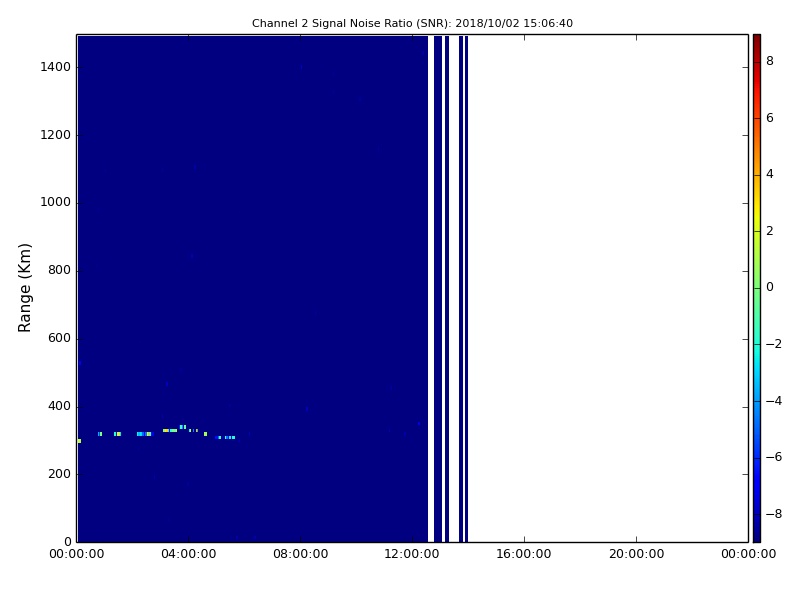Click the 1000 range tick label

tap(56, 202)
